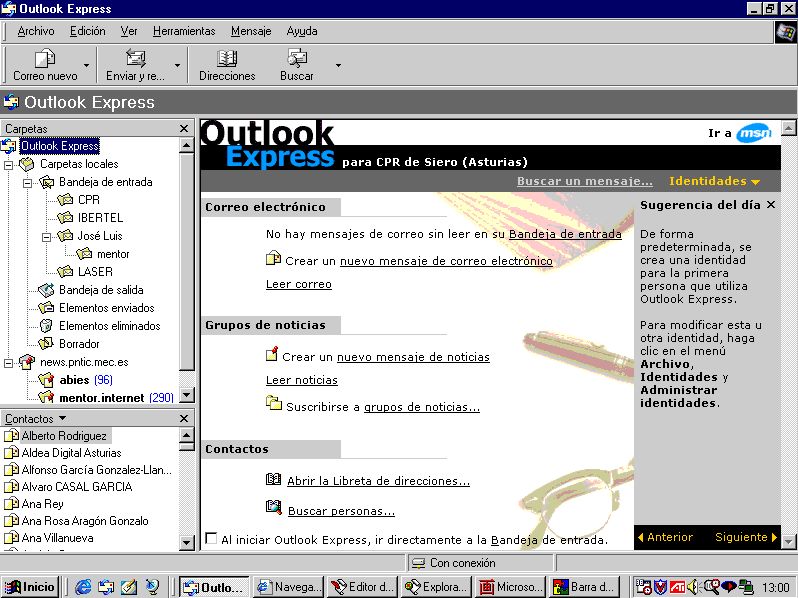The width and height of the screenshot is (798, 598).
Task: Select the IBERTEL folder
Action: [100, 218]
